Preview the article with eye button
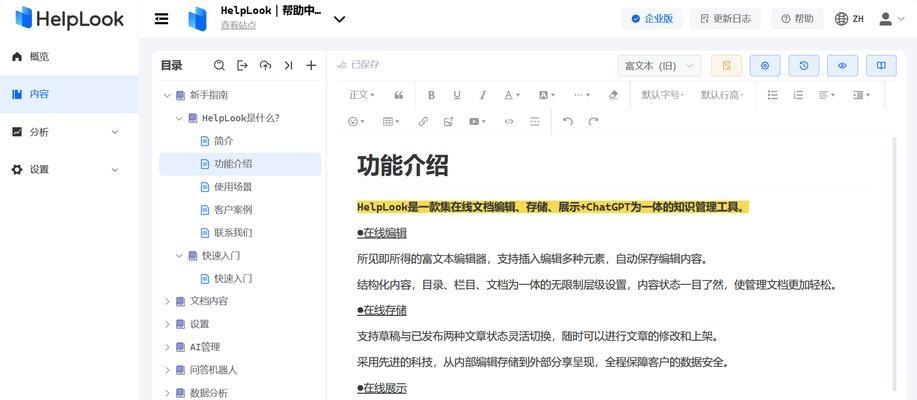 click(x=842, y=65)
